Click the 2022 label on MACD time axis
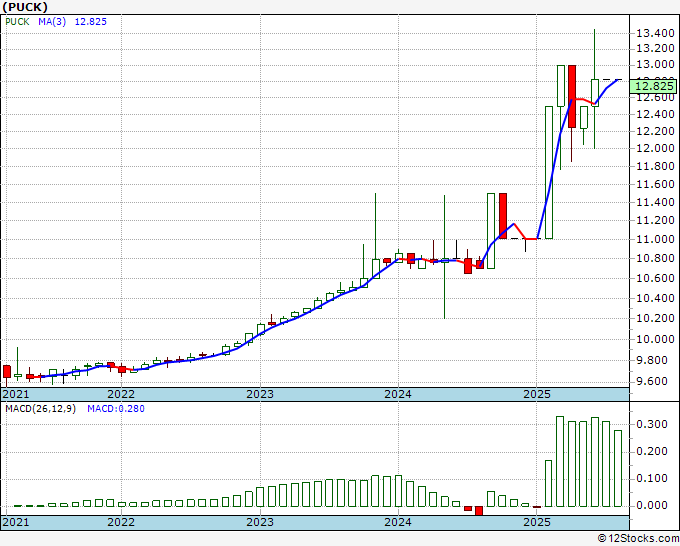 click(121, 522)
